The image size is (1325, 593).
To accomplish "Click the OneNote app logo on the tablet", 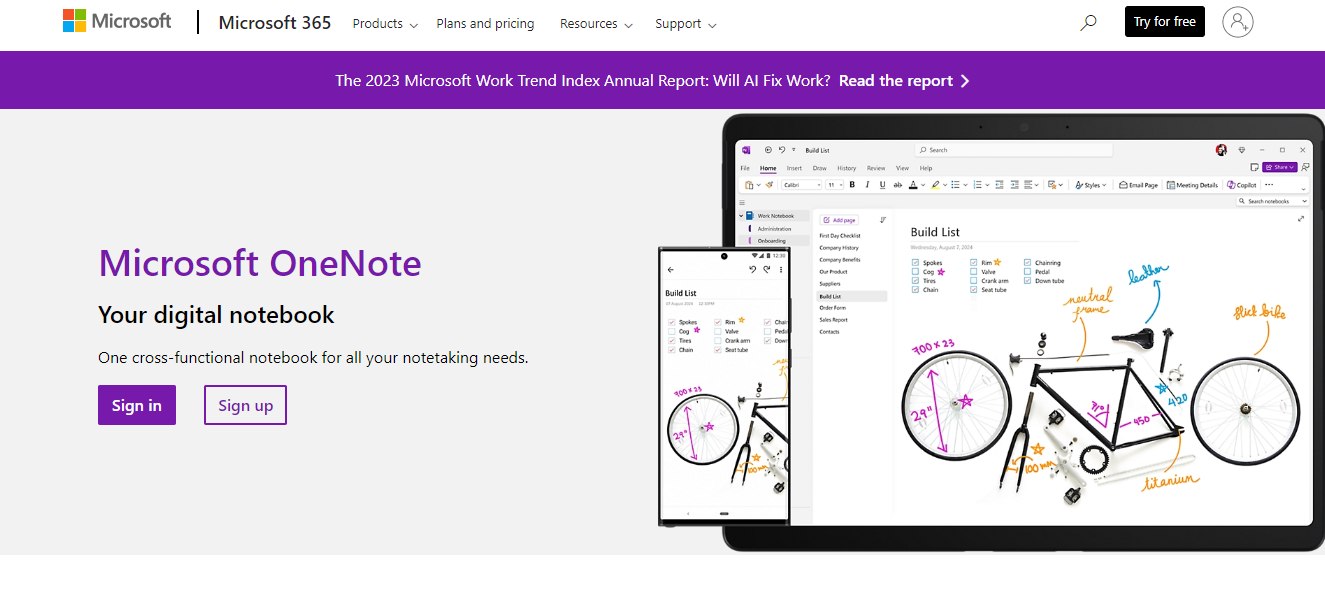I will pyautogui.click(x=746, y=150).
